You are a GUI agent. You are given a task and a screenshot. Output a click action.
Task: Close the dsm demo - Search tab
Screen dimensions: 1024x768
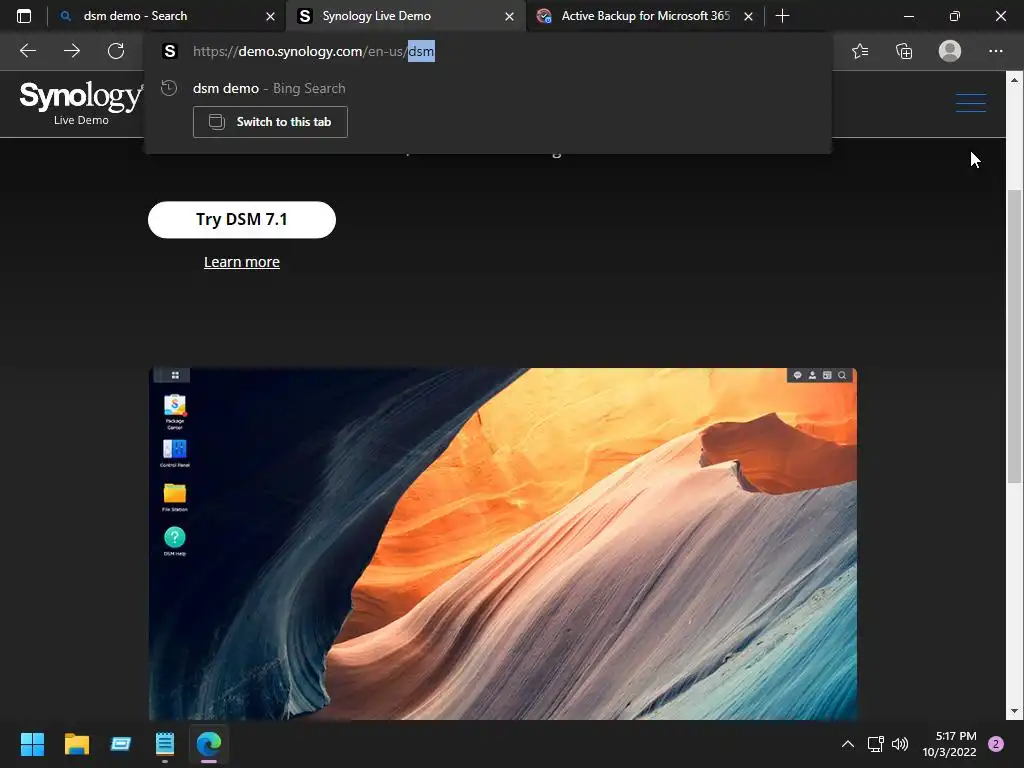pyautogui.click(x=270, y=16)
